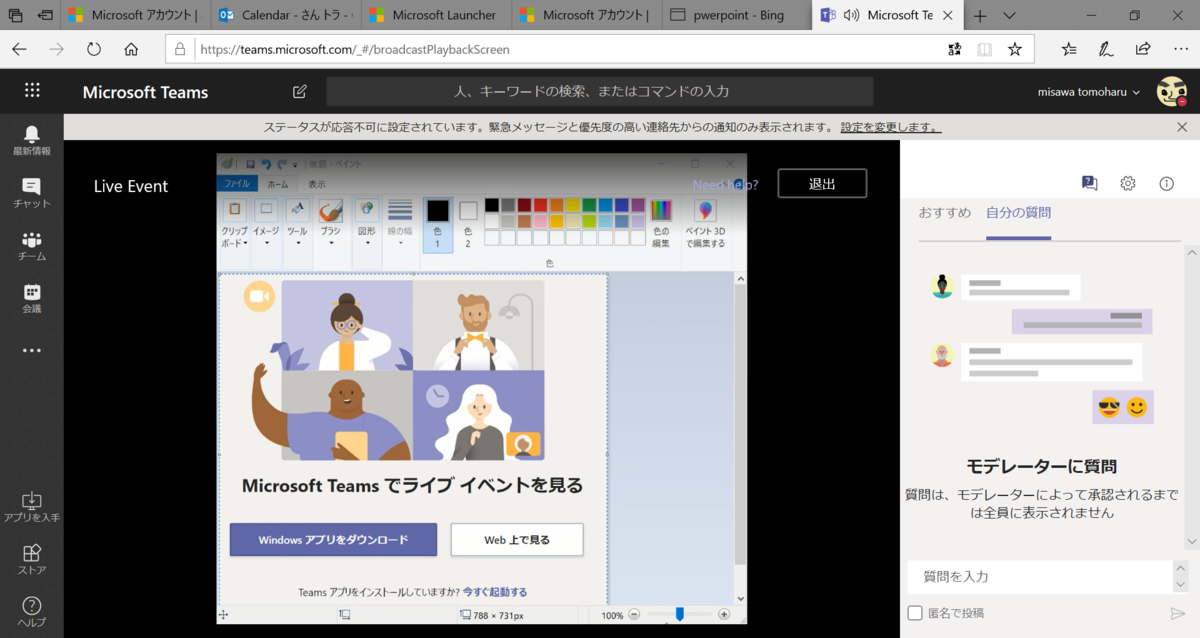Click the Web 上で見る button
This screenshot has height=638, width=1200.
[517, 539]
